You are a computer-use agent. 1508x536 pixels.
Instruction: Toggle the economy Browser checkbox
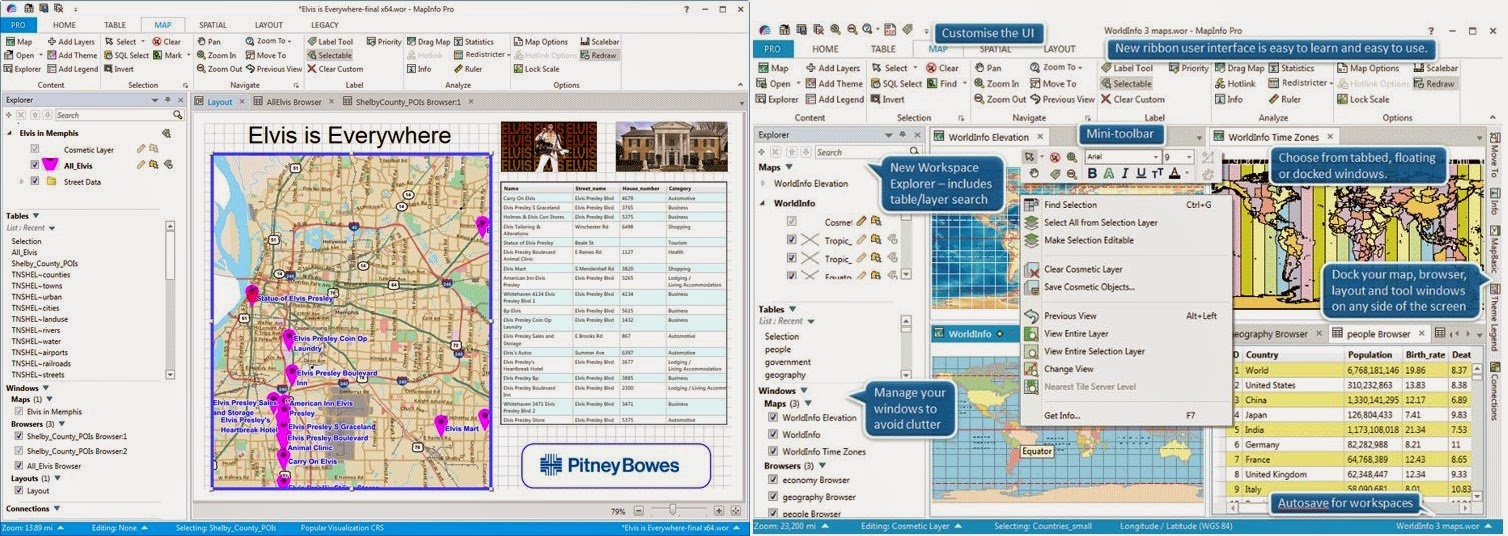(x=772, y=479)
